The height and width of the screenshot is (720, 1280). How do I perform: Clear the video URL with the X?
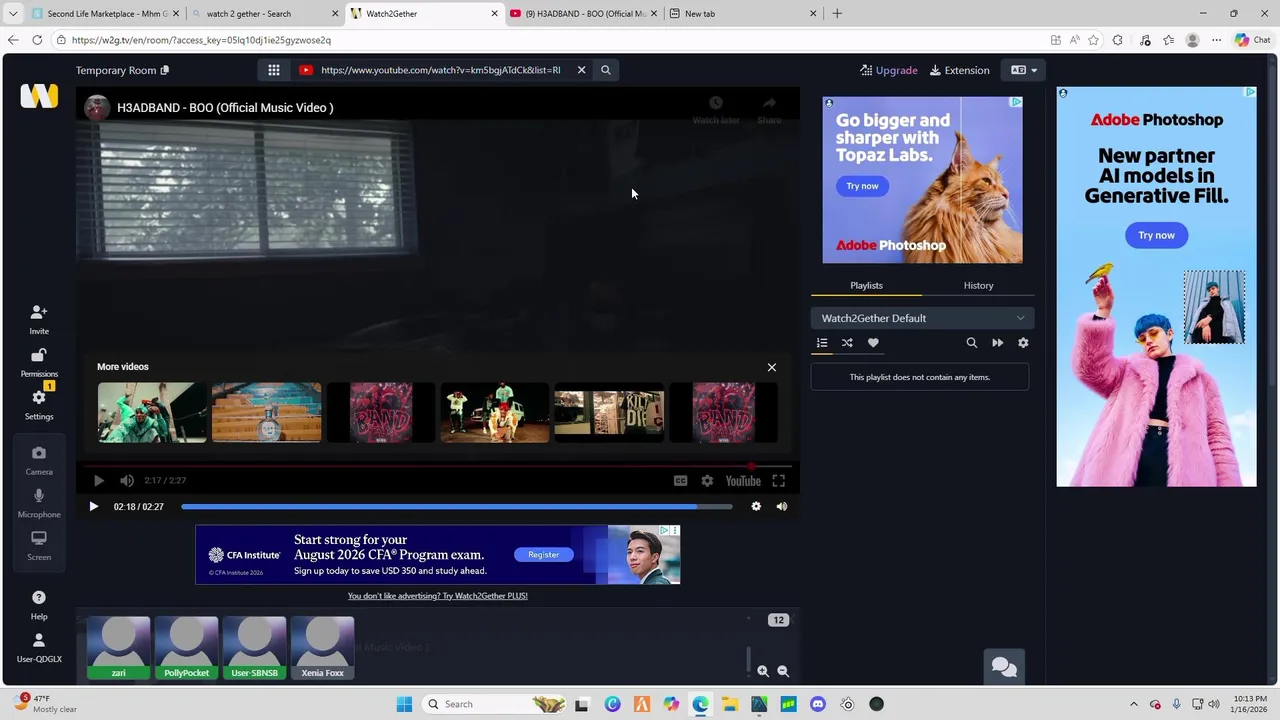[581, 70]
